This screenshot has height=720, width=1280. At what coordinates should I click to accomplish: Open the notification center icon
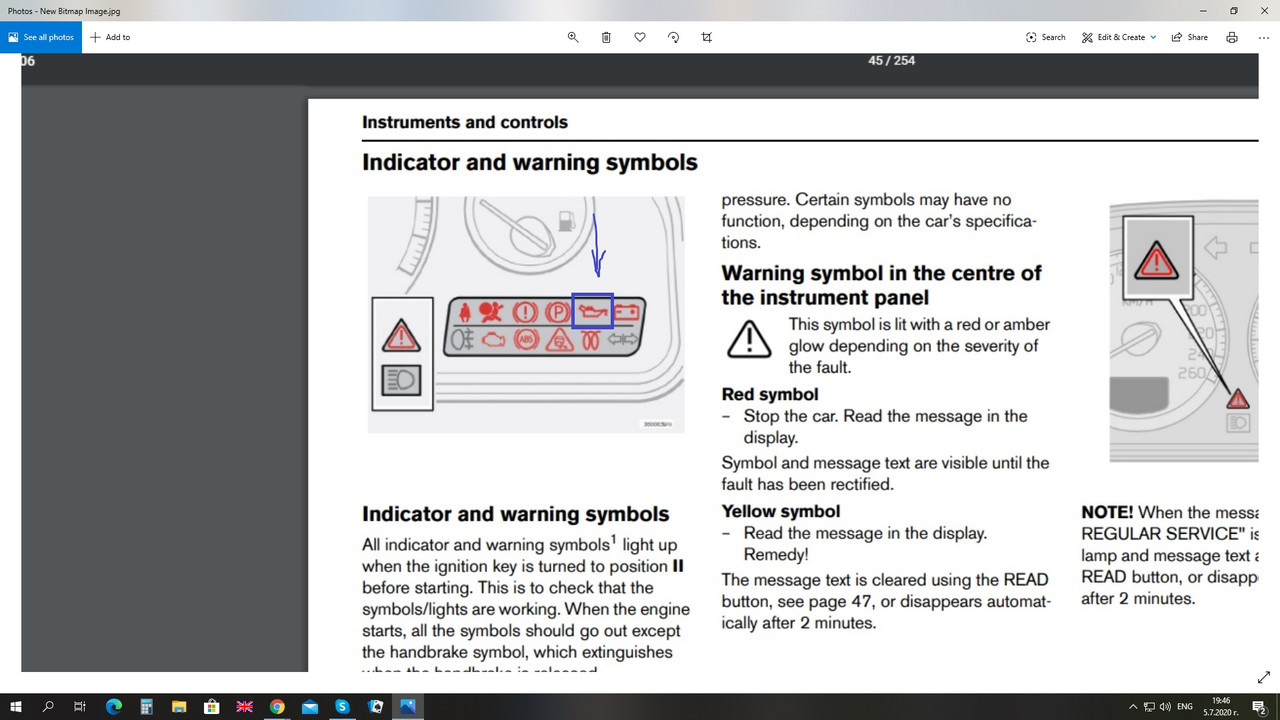[x=1260, y=706]
